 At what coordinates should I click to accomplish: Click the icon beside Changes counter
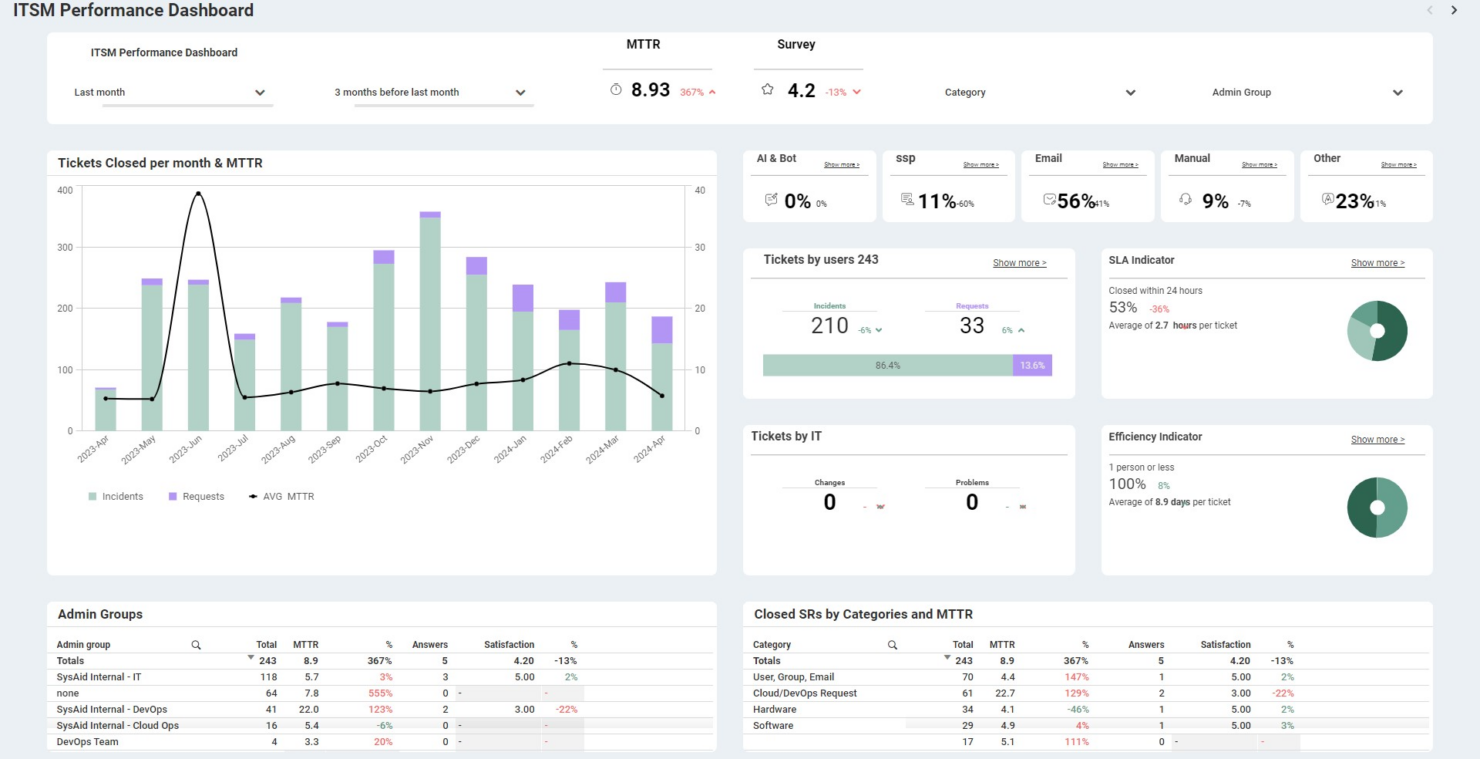(x=878, y=506)
